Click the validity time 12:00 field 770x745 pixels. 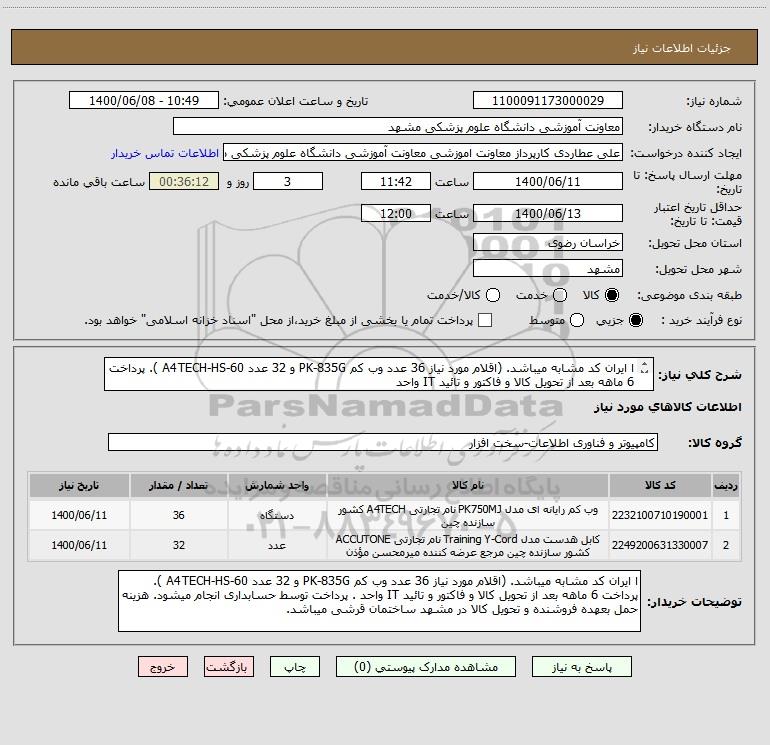pyautogui.click(x=396, y=214)
